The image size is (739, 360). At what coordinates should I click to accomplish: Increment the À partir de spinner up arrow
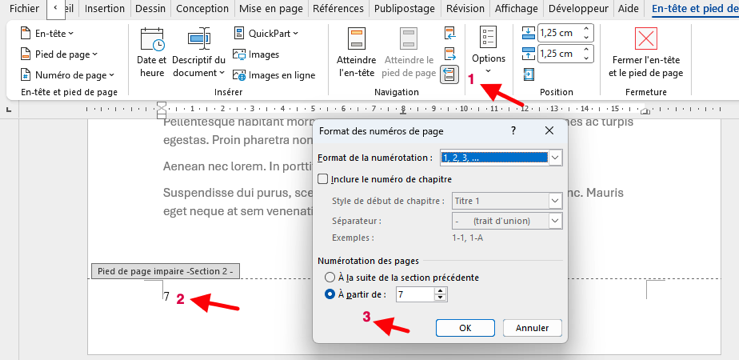pos(441,292)
